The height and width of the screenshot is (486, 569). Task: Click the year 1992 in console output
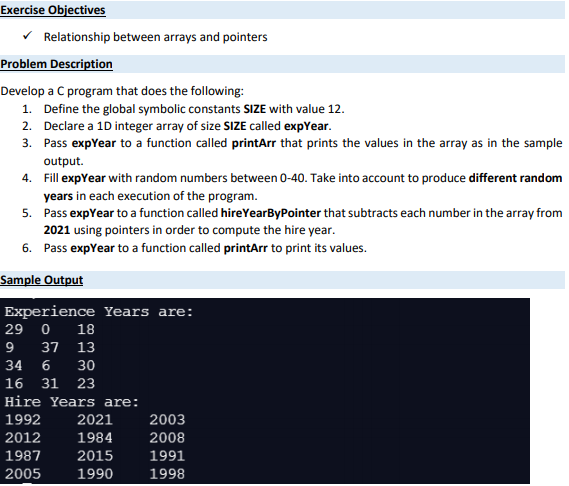pyautogui.click(x=22, y=420)
